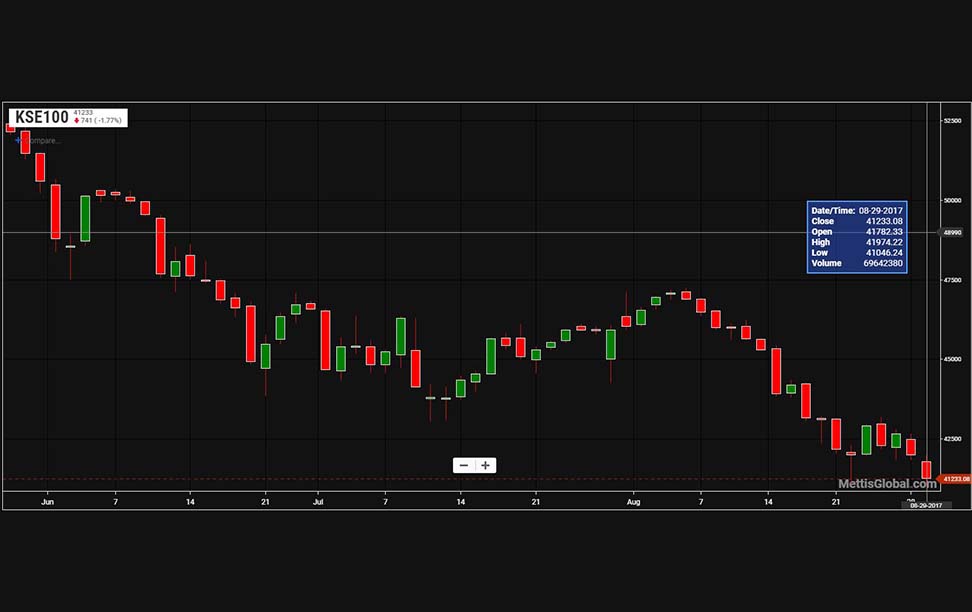Click the Aug label on time axis
Viewport: 972px width, 612px height.
pos(633,502)
